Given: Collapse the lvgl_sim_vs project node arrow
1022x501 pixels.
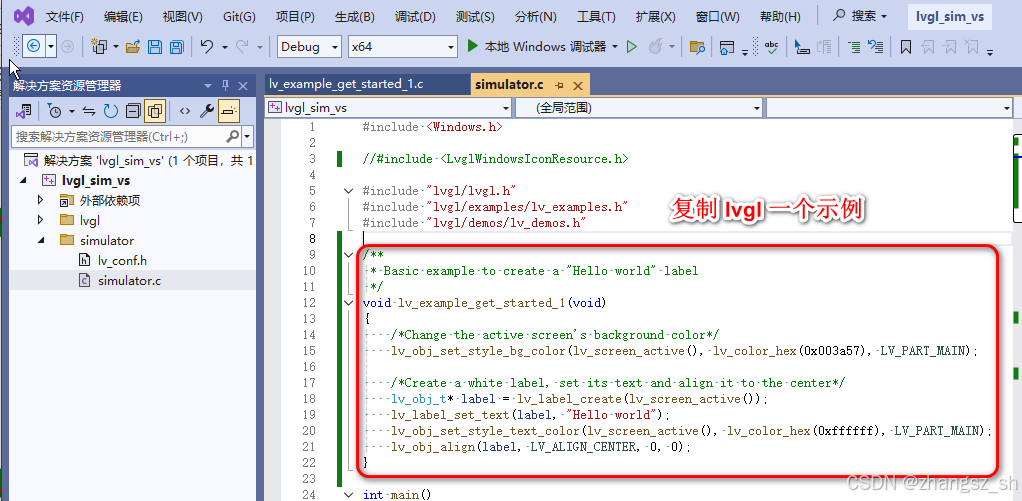Looking at the screenshot, I should 24,180.
